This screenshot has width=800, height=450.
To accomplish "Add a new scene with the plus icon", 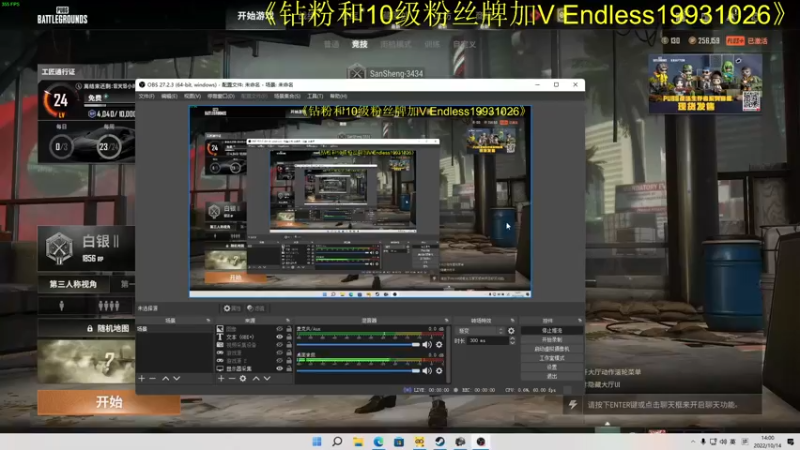I will pyautogui.click(x=141, y=379).
